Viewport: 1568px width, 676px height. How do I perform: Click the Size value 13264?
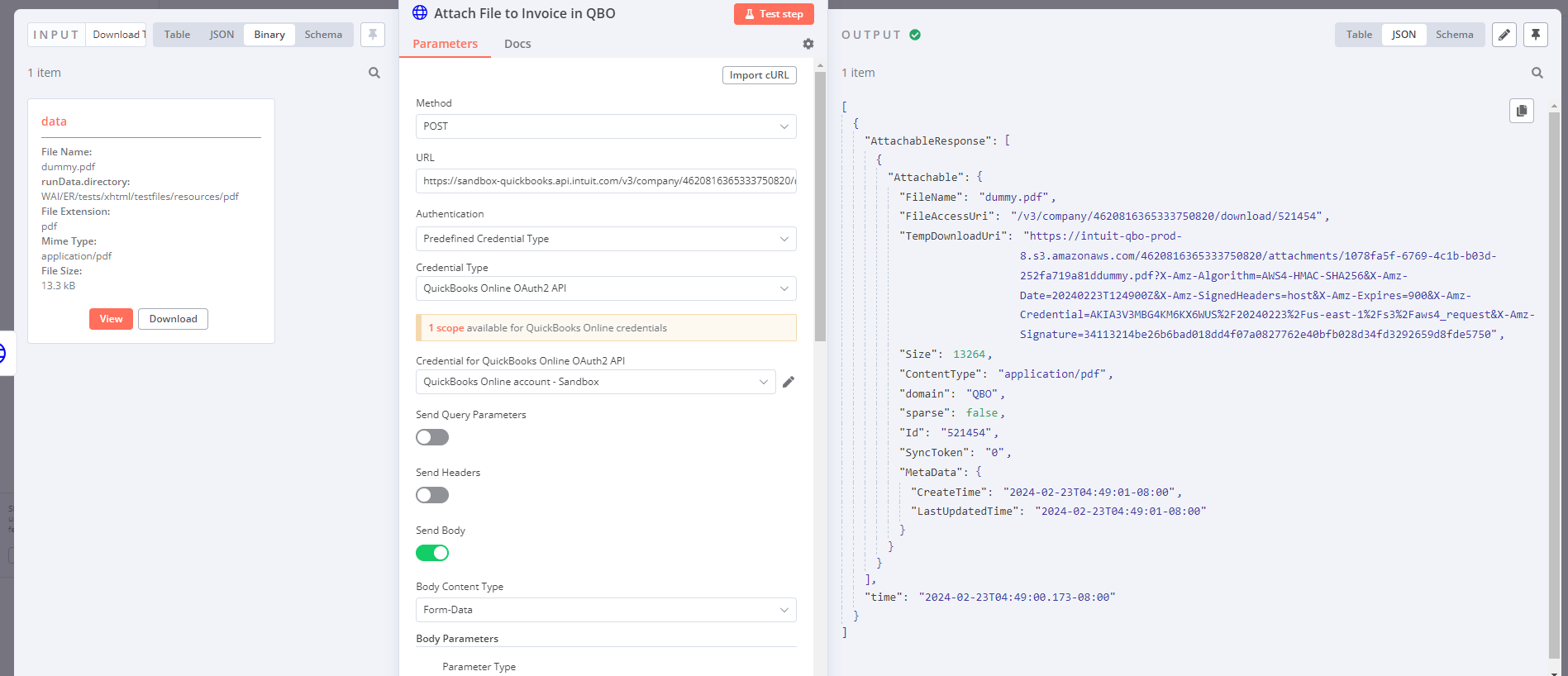(x=969, y=355)
